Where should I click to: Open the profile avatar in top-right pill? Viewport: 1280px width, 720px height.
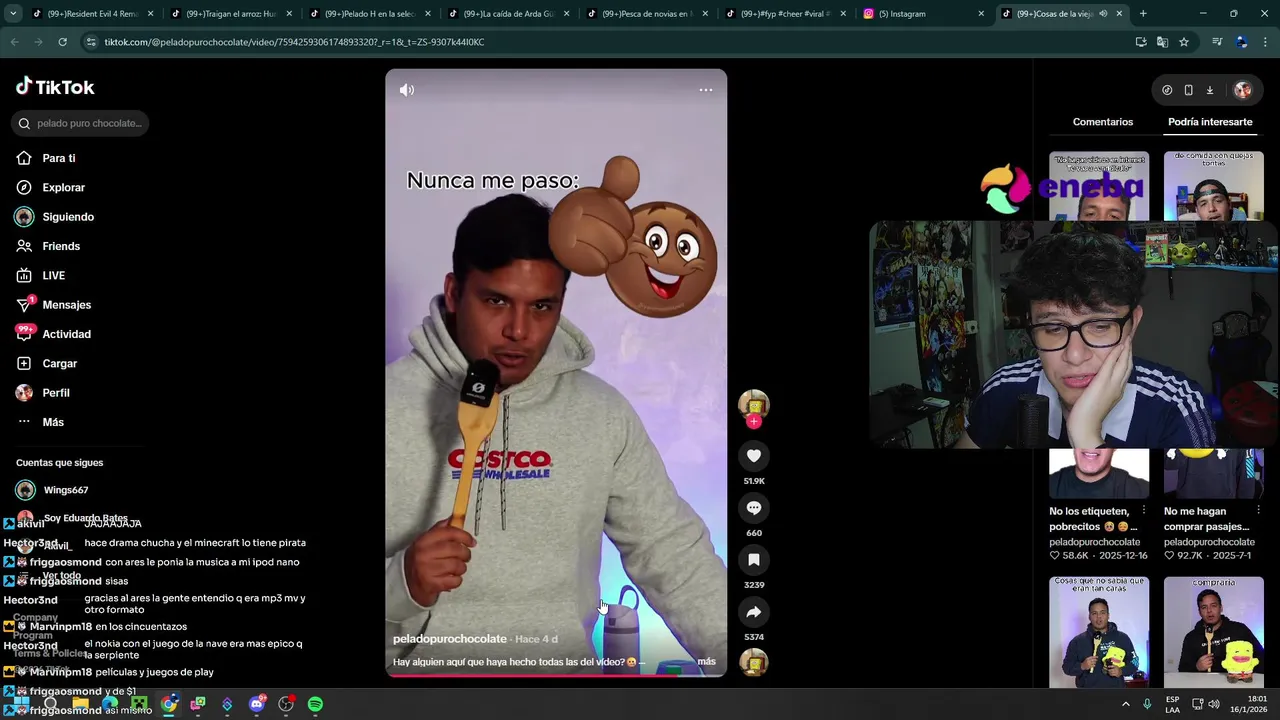point(1243,90)
